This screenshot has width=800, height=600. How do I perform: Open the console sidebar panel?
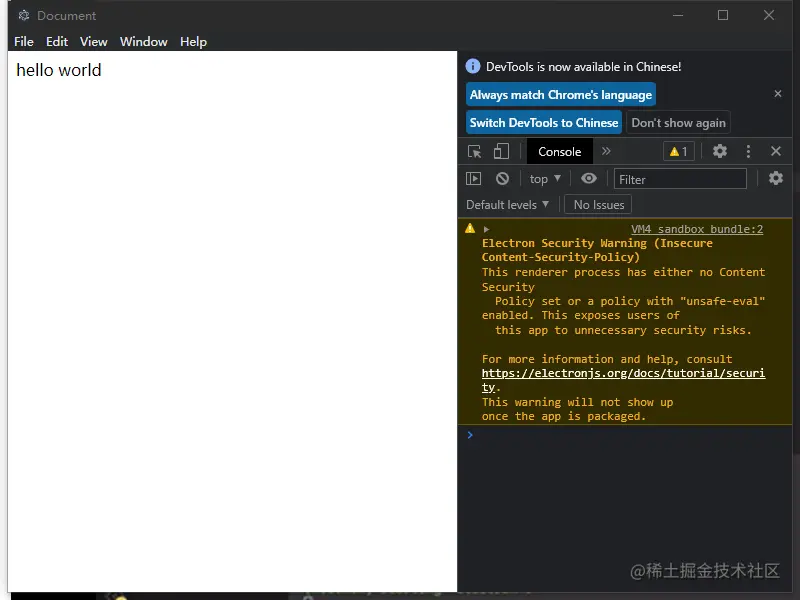click(474, 178)
